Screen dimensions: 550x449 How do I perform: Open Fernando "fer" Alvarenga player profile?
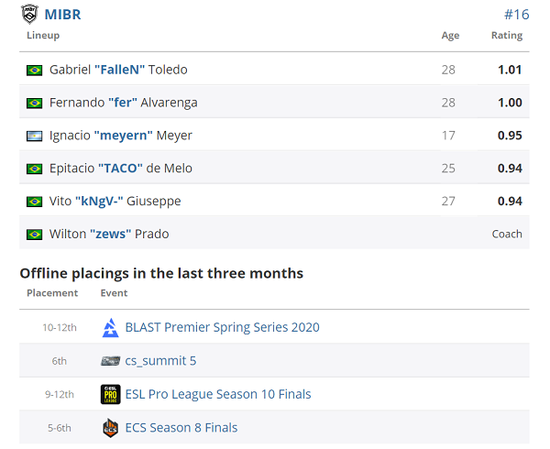point(123,103)
